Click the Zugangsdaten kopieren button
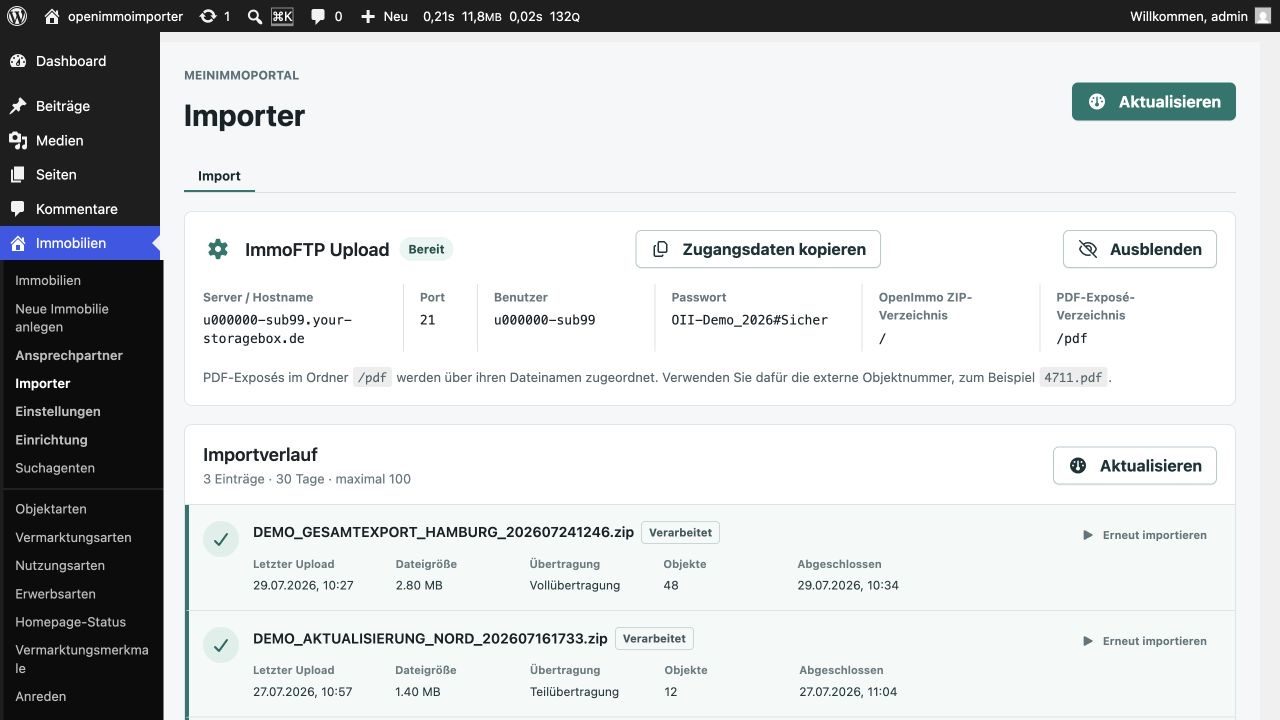Screen dimensions: 1280x720 758,249
